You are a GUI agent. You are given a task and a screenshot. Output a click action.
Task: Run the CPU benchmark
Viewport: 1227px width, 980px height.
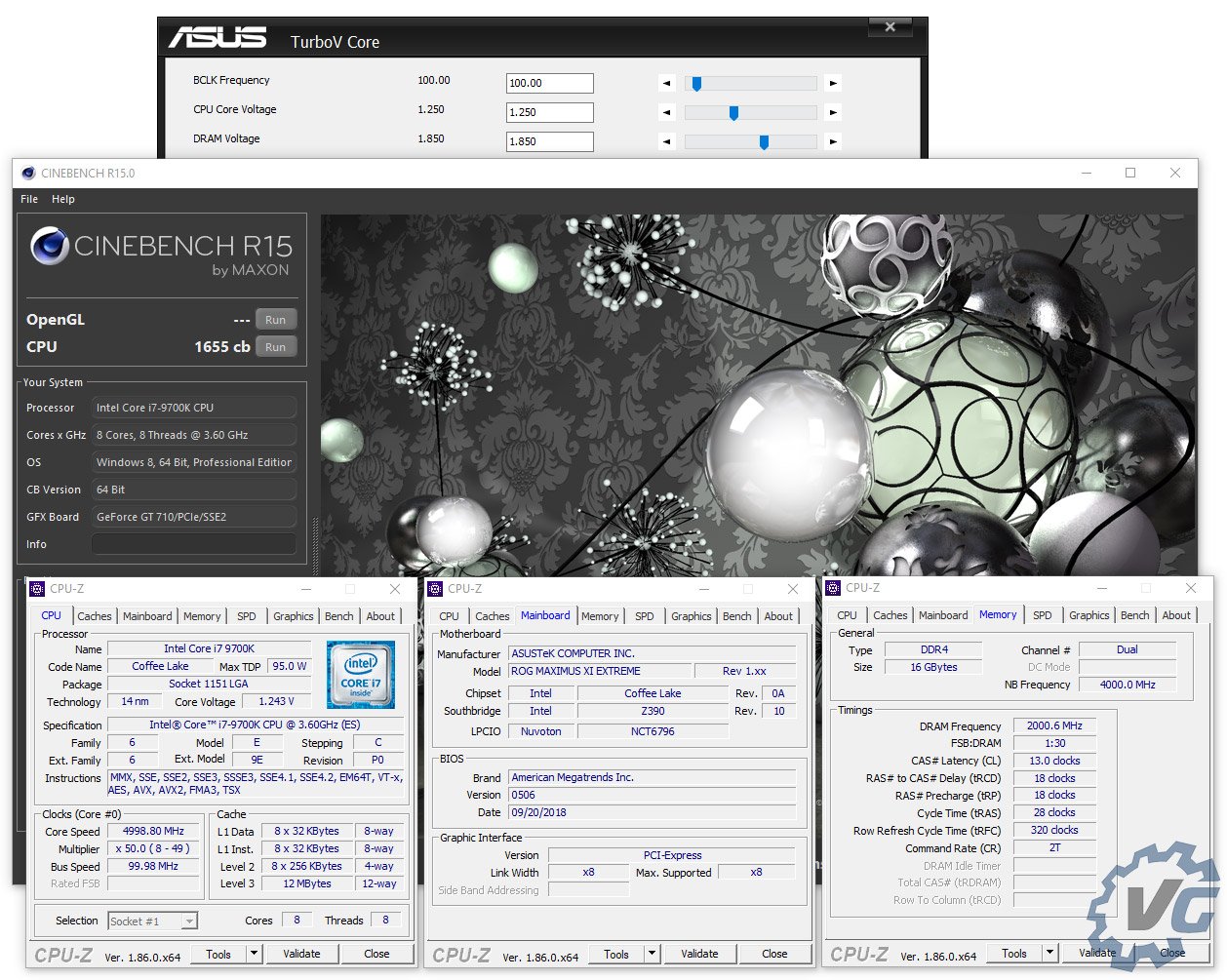276,347
